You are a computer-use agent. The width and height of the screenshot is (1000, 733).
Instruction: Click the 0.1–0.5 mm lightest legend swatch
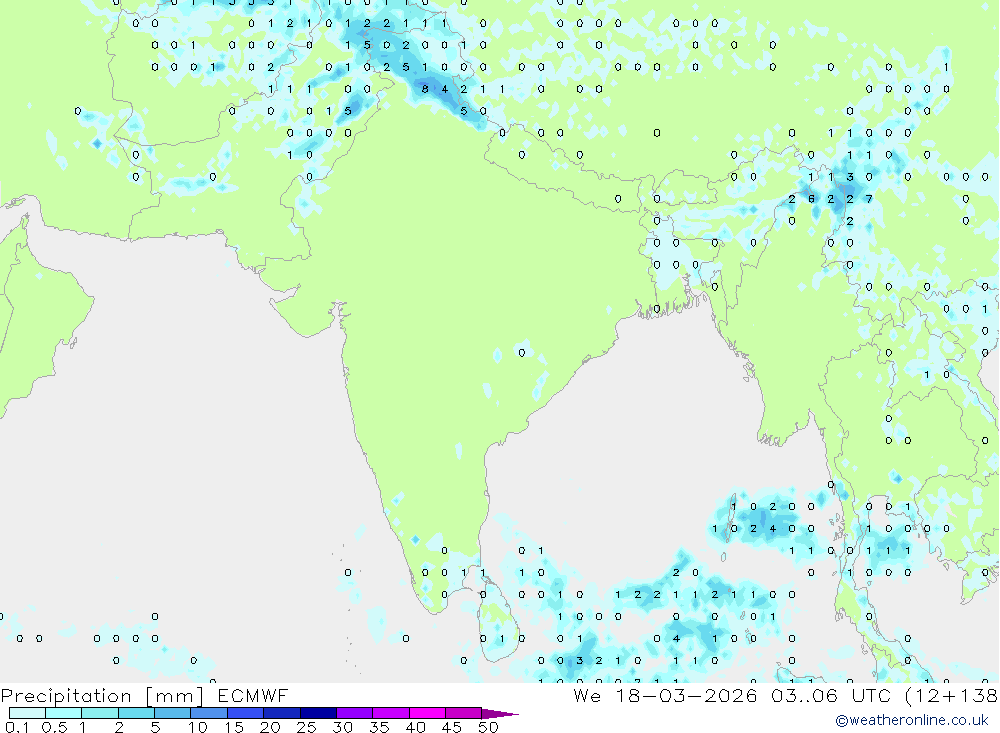[x=27, y=713]
